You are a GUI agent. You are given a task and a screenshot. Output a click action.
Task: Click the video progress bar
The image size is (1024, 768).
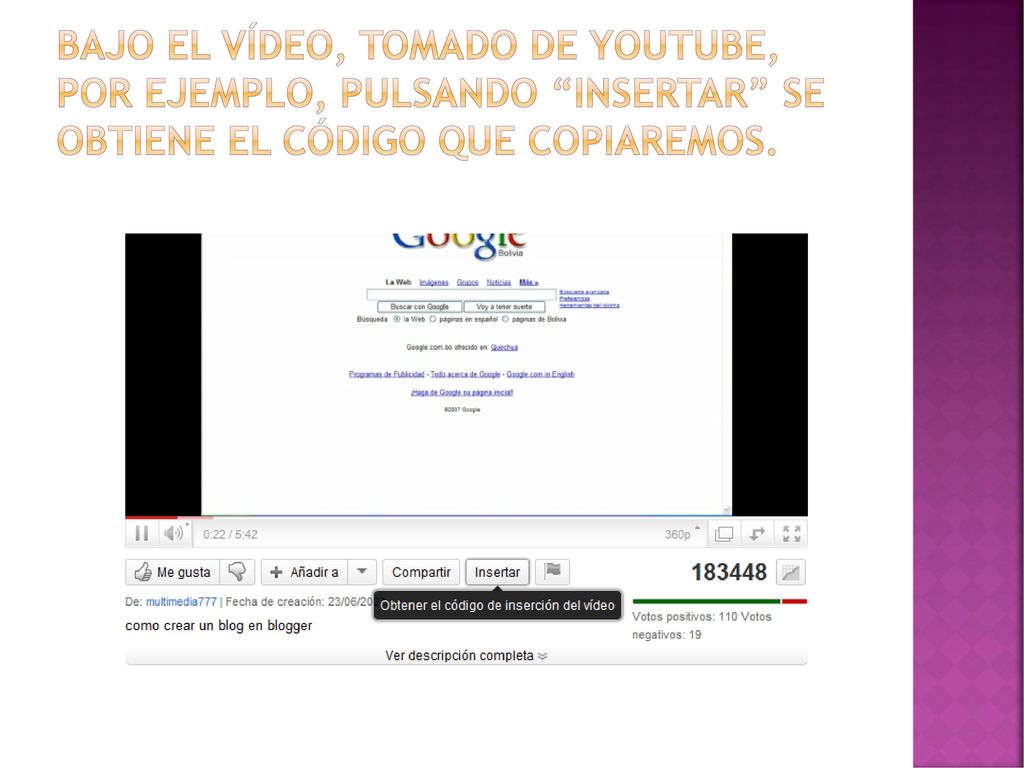tap(466, 517)
